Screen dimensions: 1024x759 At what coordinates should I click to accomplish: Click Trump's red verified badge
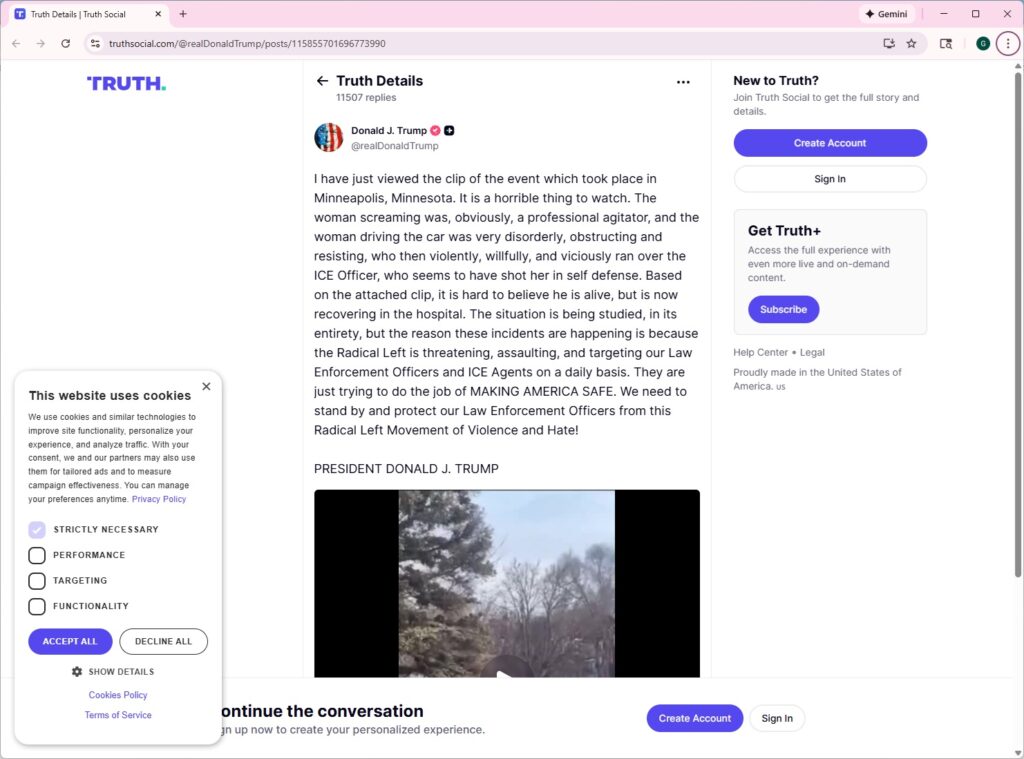[434, 129]
